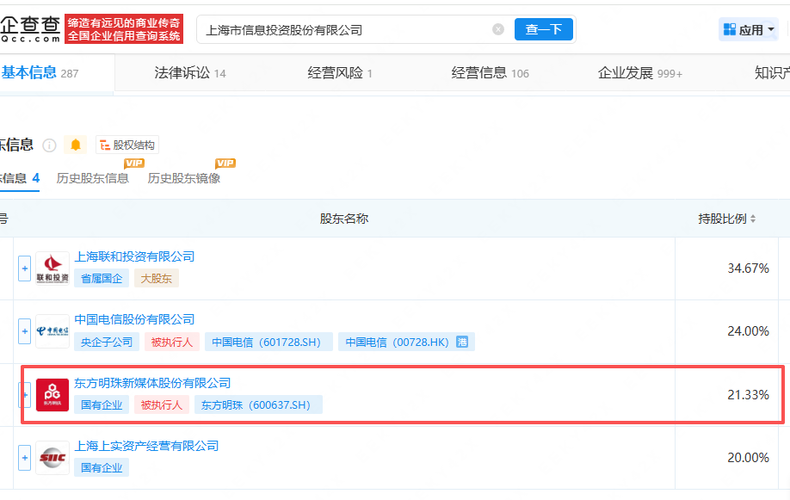Expand the 东方明珠新媒体 row

pyautogui.click(x=25, y=395)
